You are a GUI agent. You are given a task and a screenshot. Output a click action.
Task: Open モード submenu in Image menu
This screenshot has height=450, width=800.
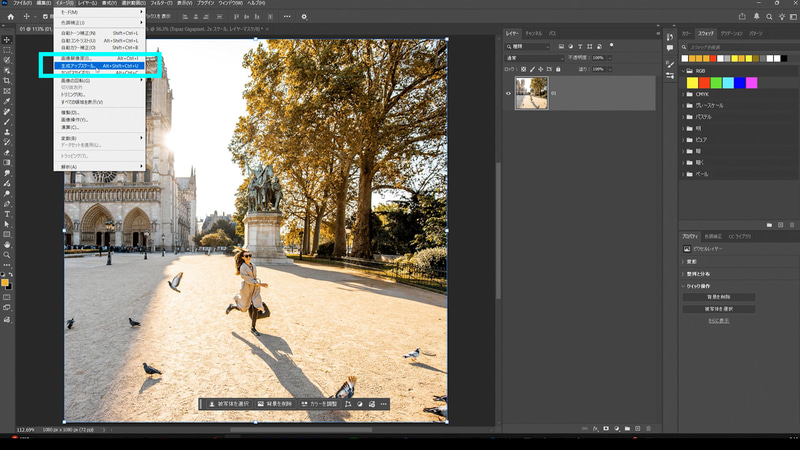click(99, 12)
